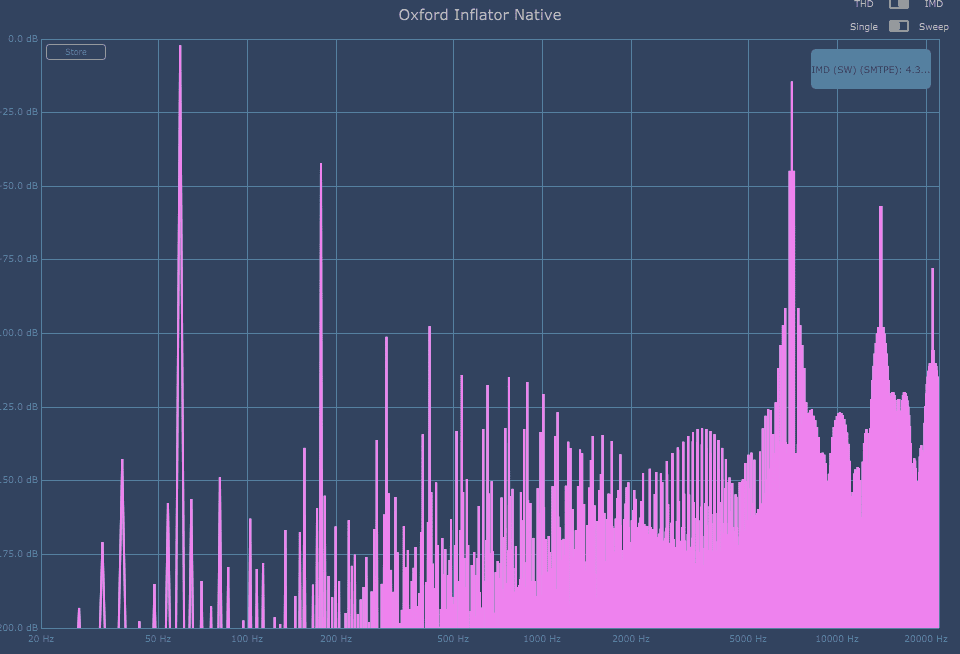Click the 20 Hz axis label
The image size is (960, 654).
coord(41,639)
